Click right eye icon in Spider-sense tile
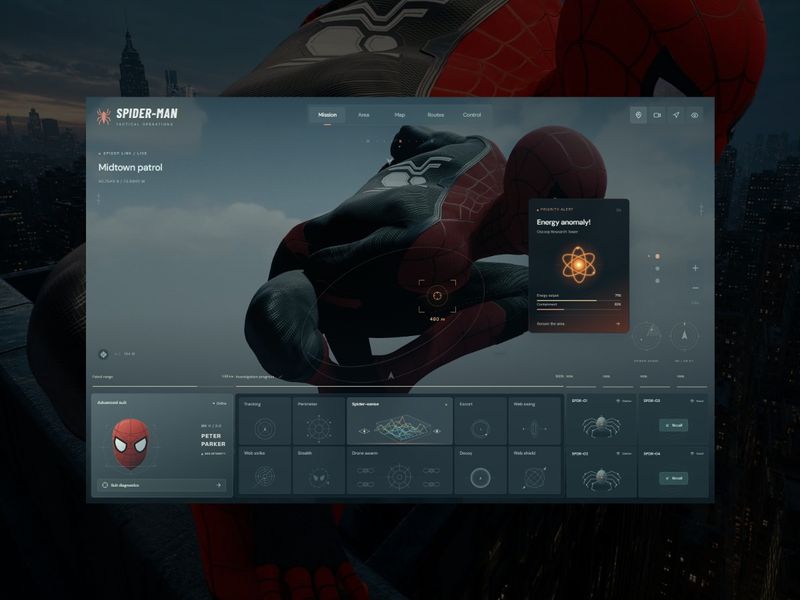Viewport: 800px width, 600px height. (437, 431)
